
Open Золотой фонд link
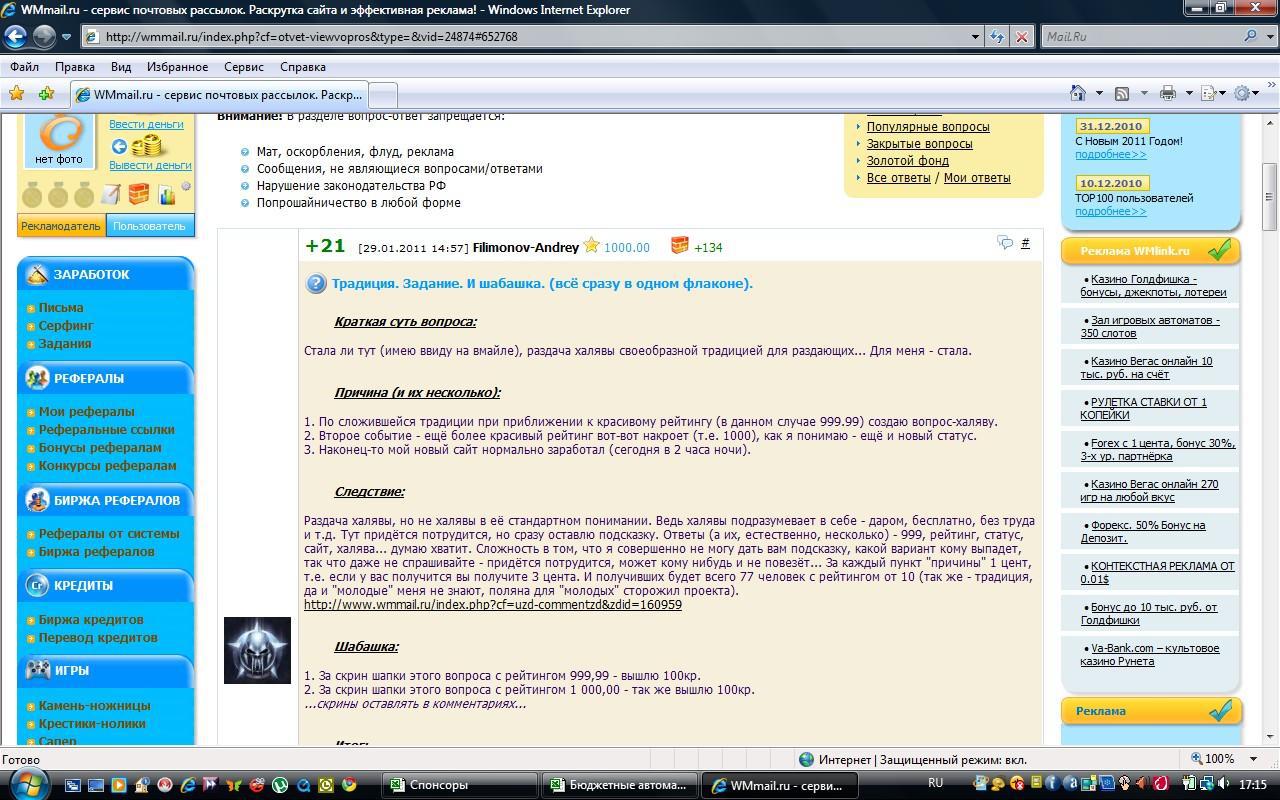908,161
